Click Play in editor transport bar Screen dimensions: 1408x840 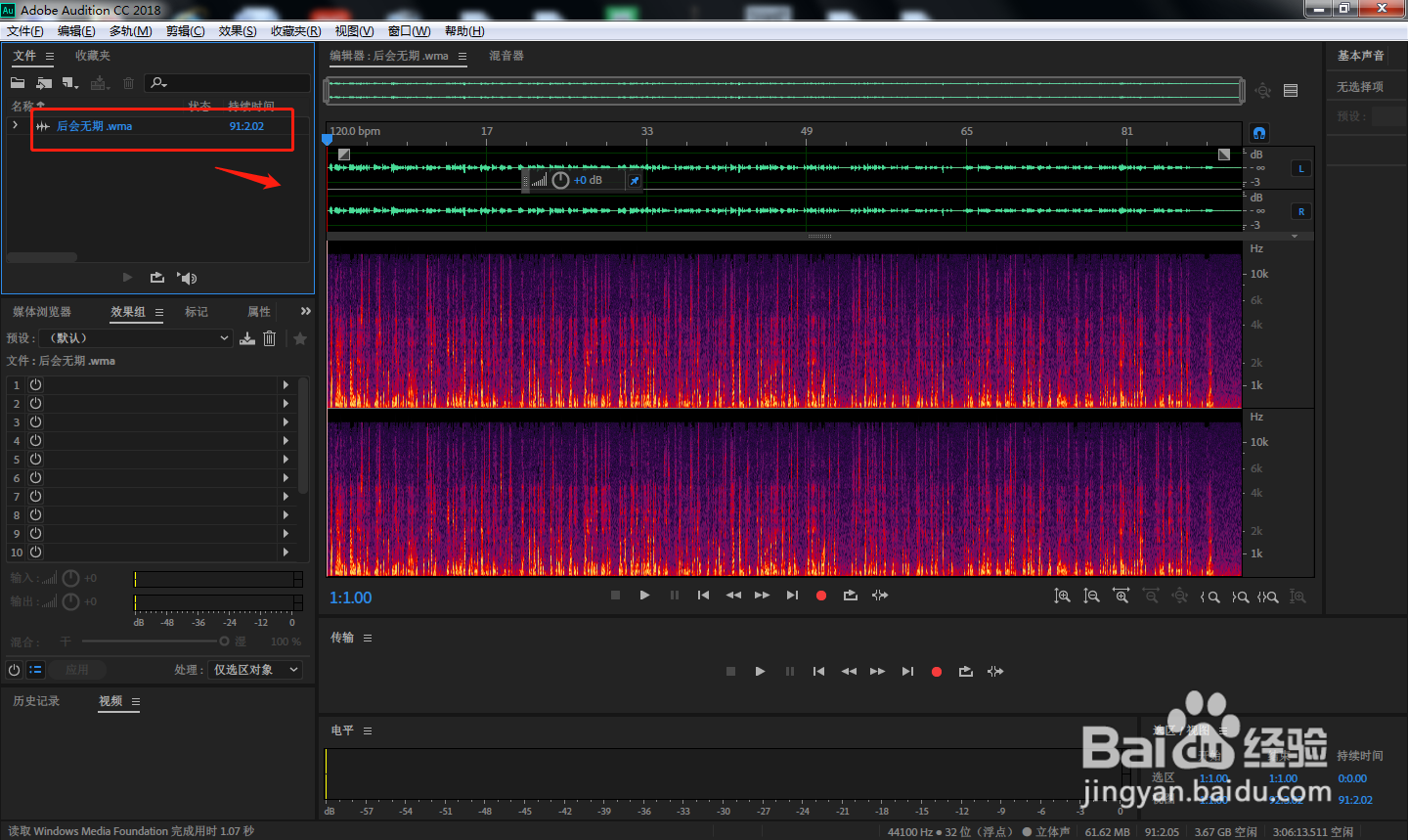pos(644,595)
